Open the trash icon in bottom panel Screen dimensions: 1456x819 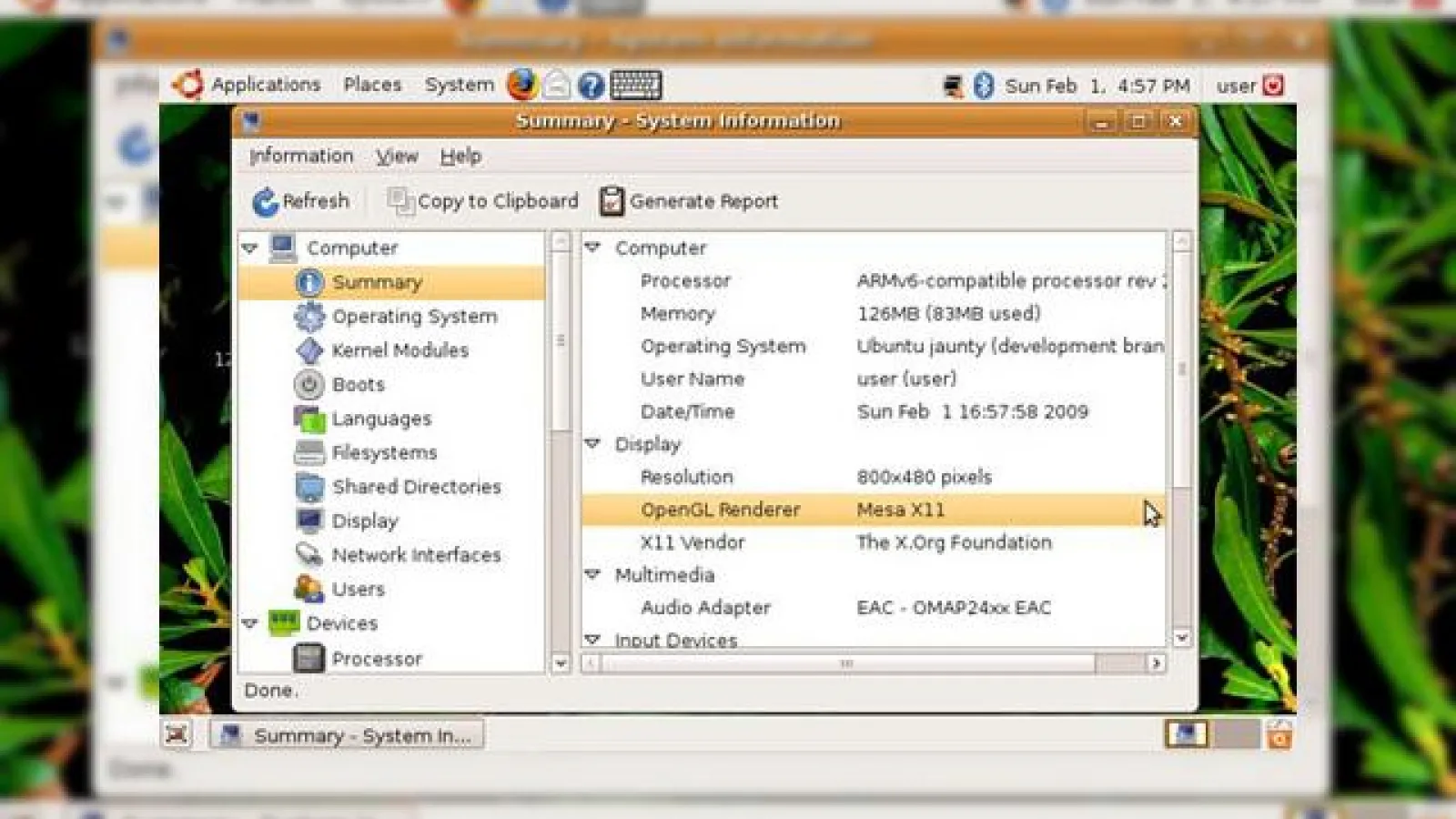[1279, 733]
